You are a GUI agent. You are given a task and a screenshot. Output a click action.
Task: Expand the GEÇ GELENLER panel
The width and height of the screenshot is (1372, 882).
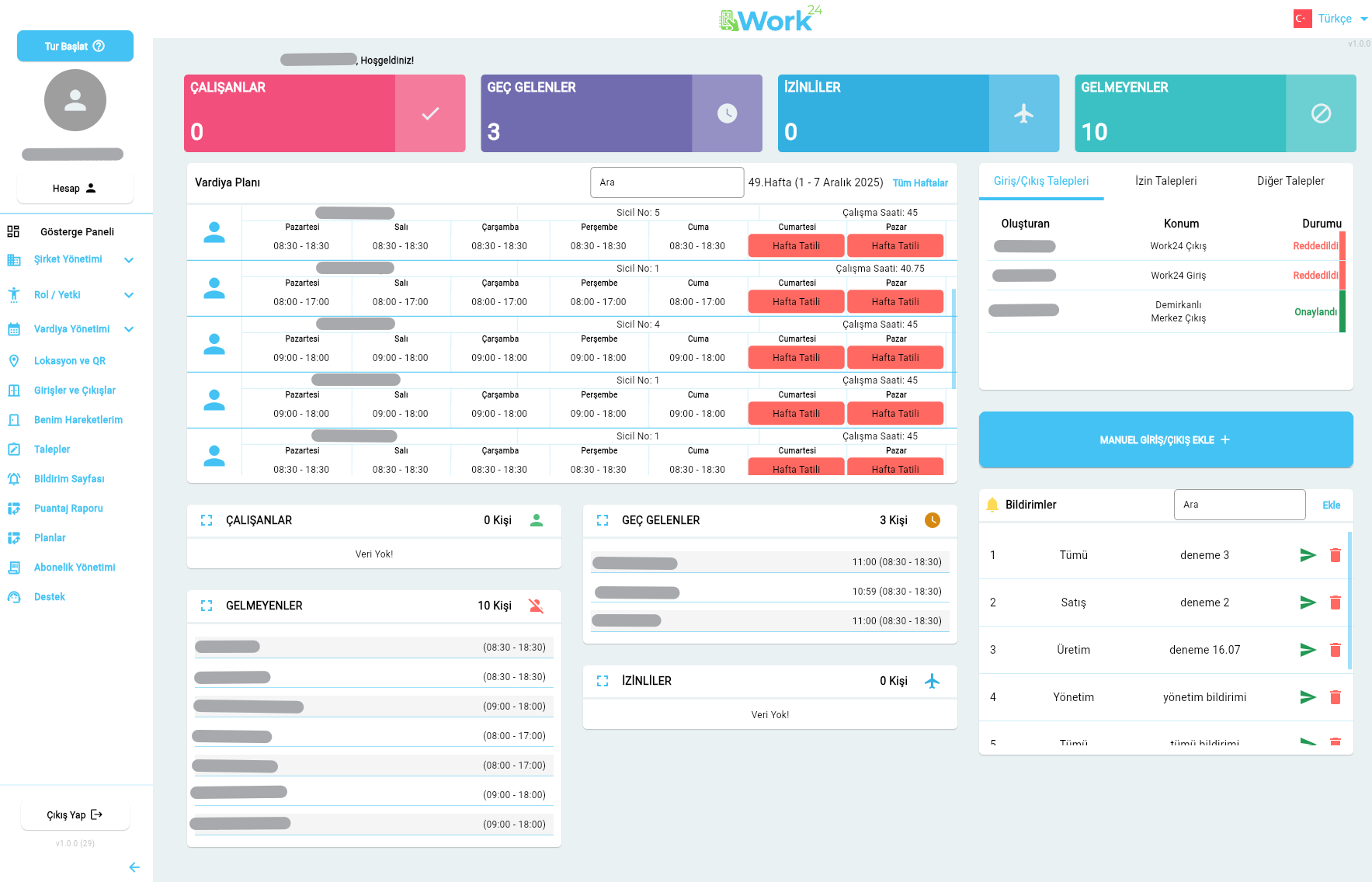[x=603, y=520]
